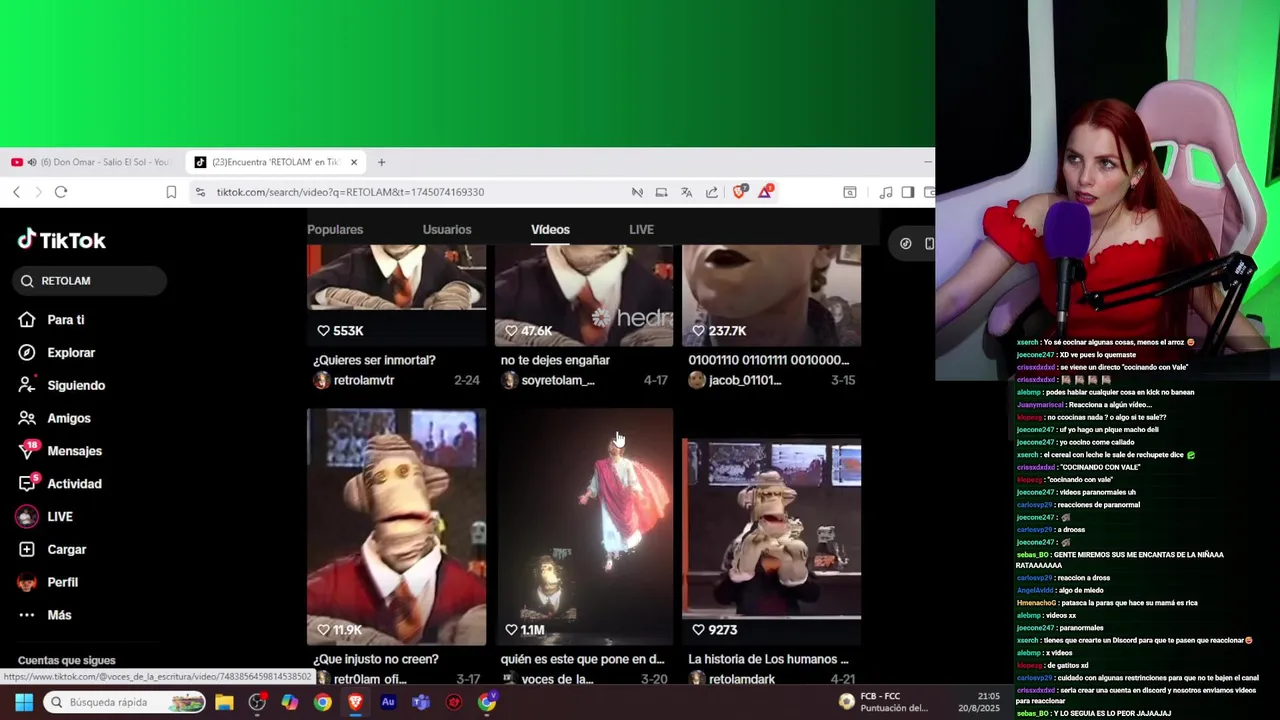Open the TikTok logo home link

point(61,240)
